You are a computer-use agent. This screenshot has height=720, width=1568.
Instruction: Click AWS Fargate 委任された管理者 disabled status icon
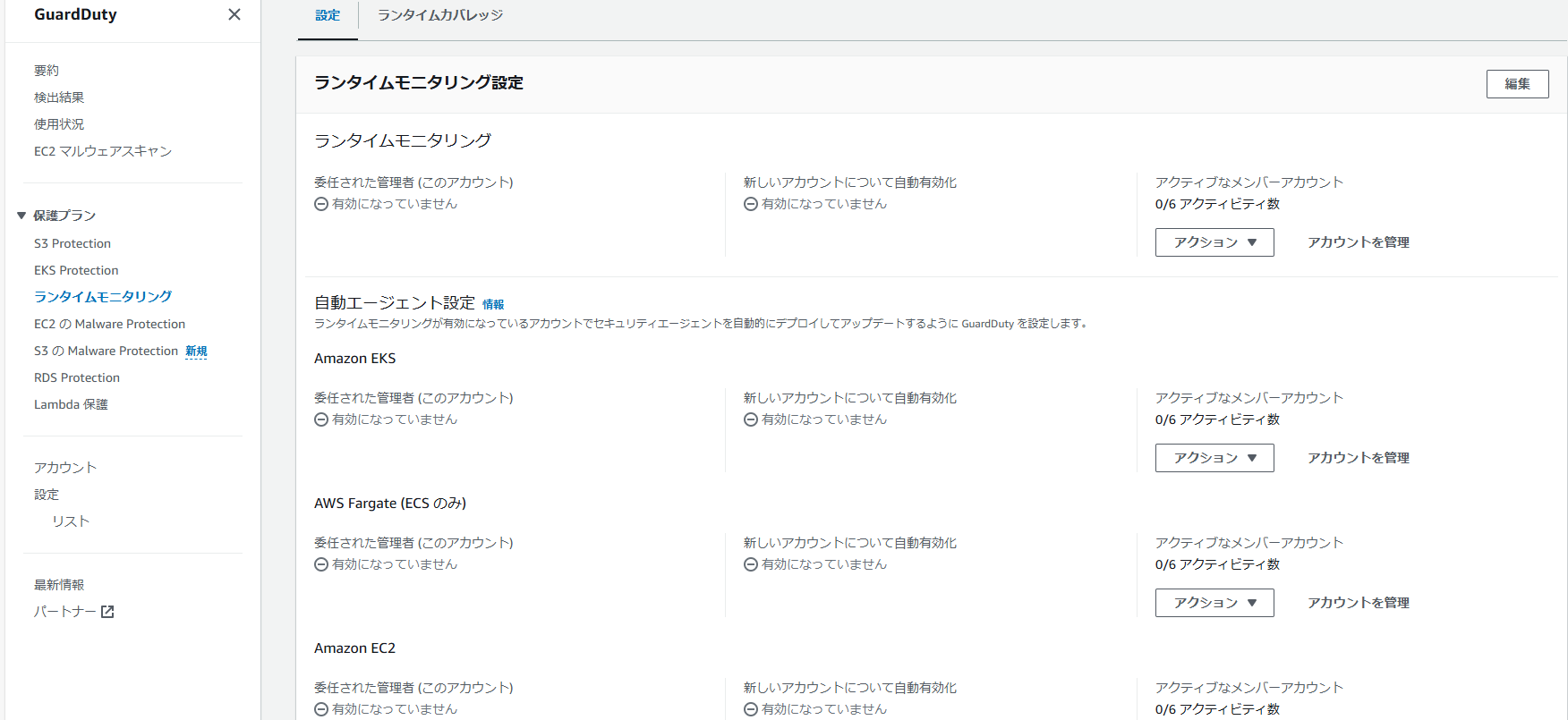(321, 564)
